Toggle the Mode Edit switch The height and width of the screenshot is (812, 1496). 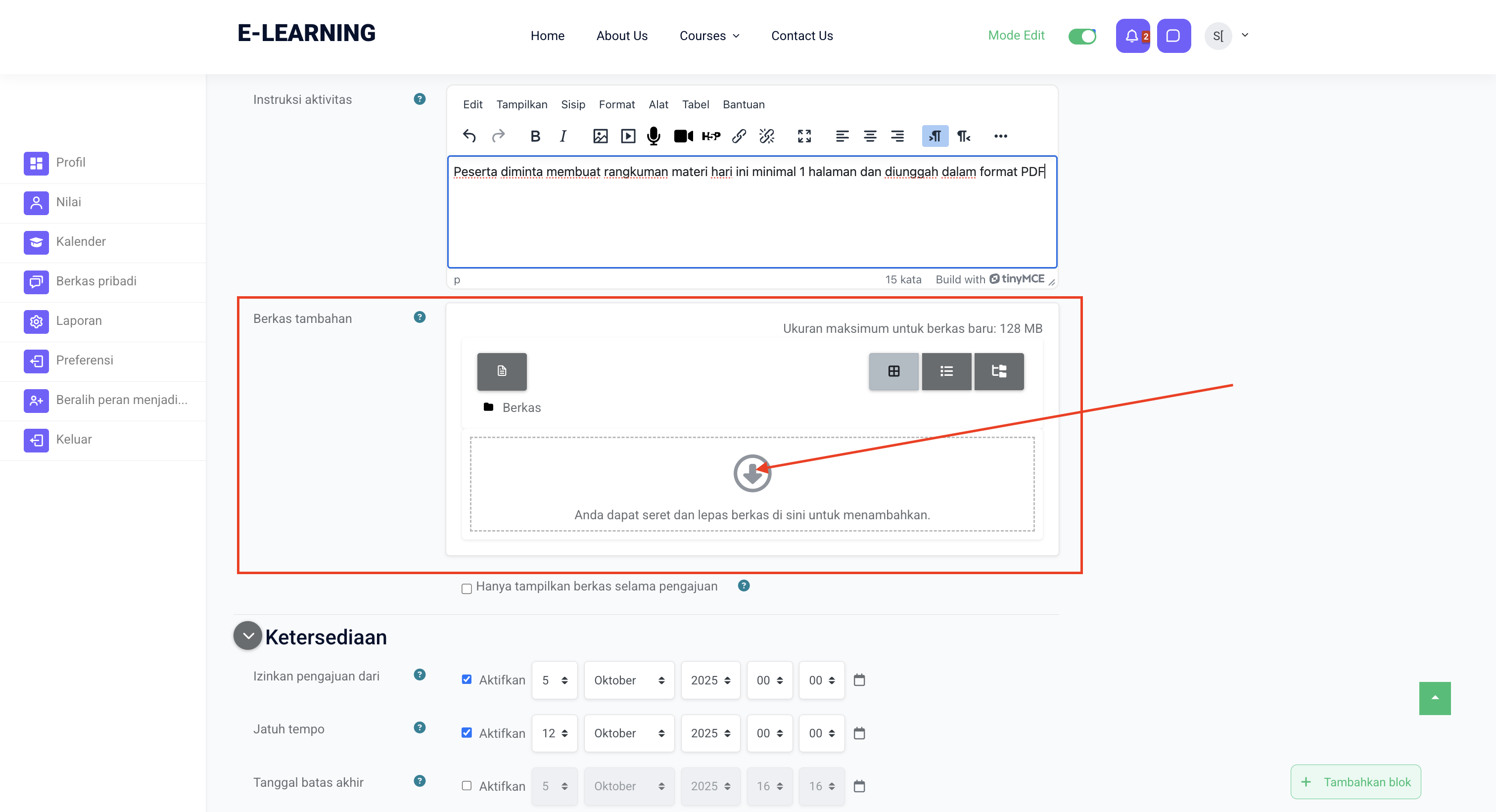(x=1082, y=36)
